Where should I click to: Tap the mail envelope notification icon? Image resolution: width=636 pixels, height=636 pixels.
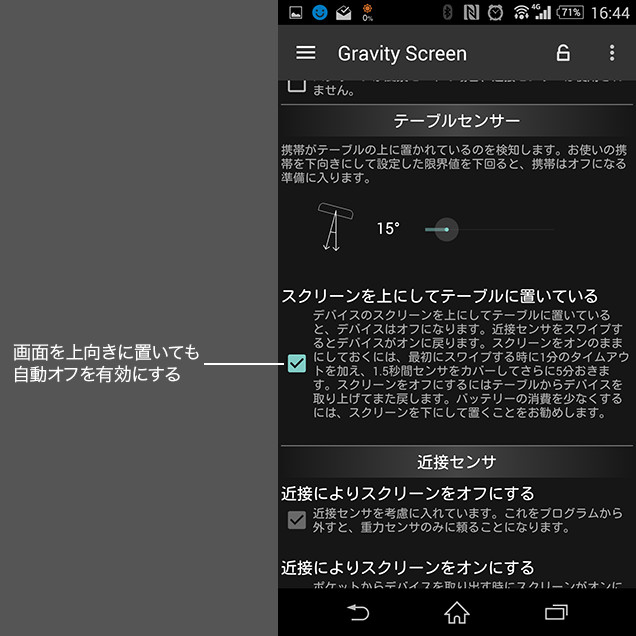point(344,13)
